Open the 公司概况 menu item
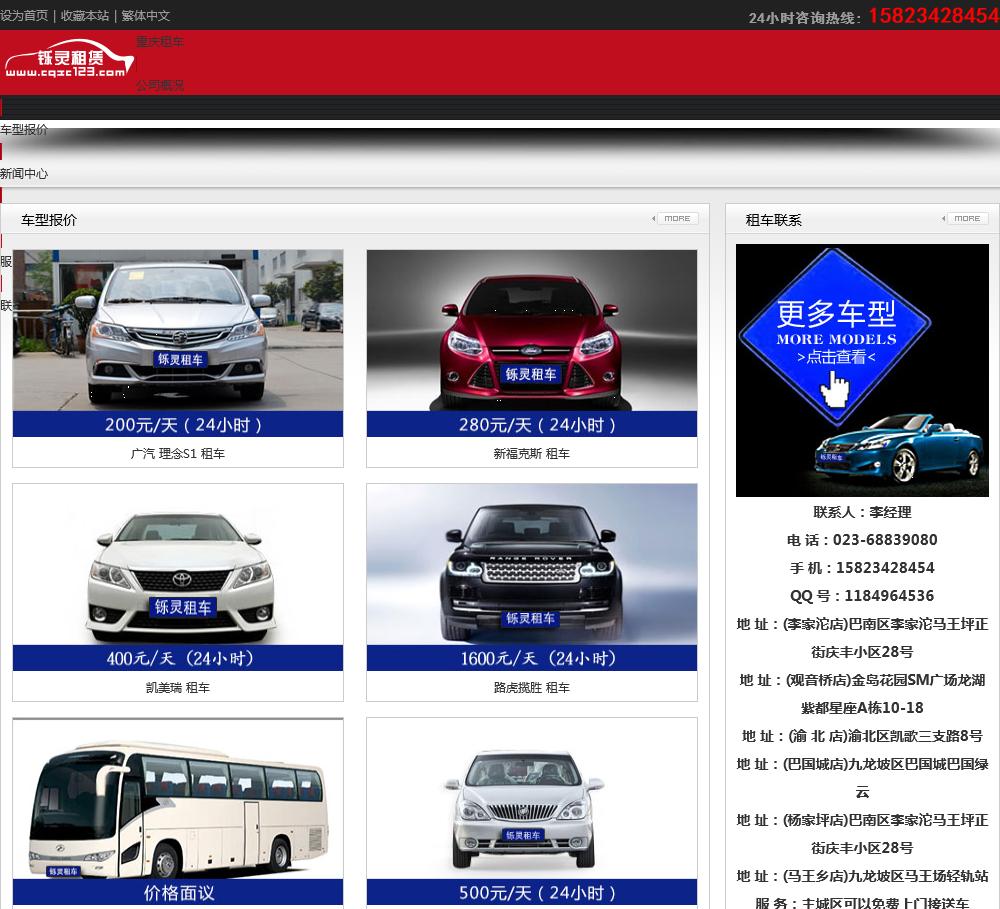Viewport: 1000px width, 909px height. coord(159,85)
